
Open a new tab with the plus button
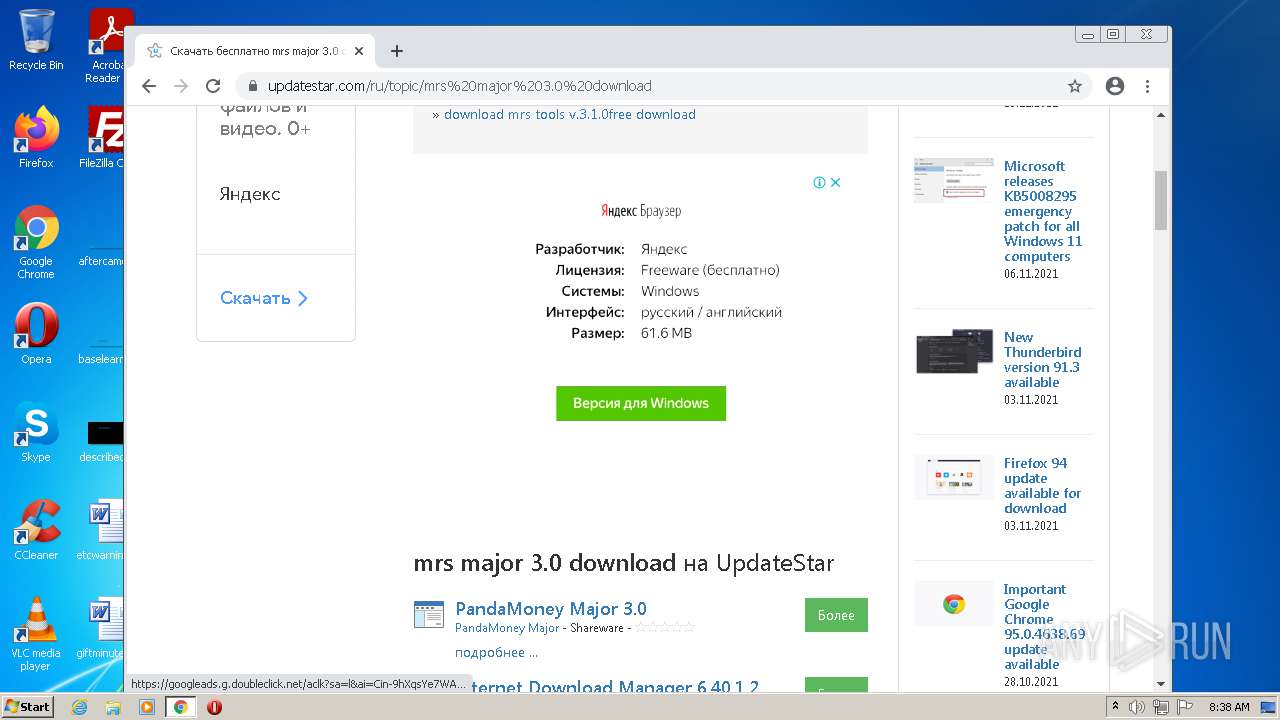tap(397, 51)
